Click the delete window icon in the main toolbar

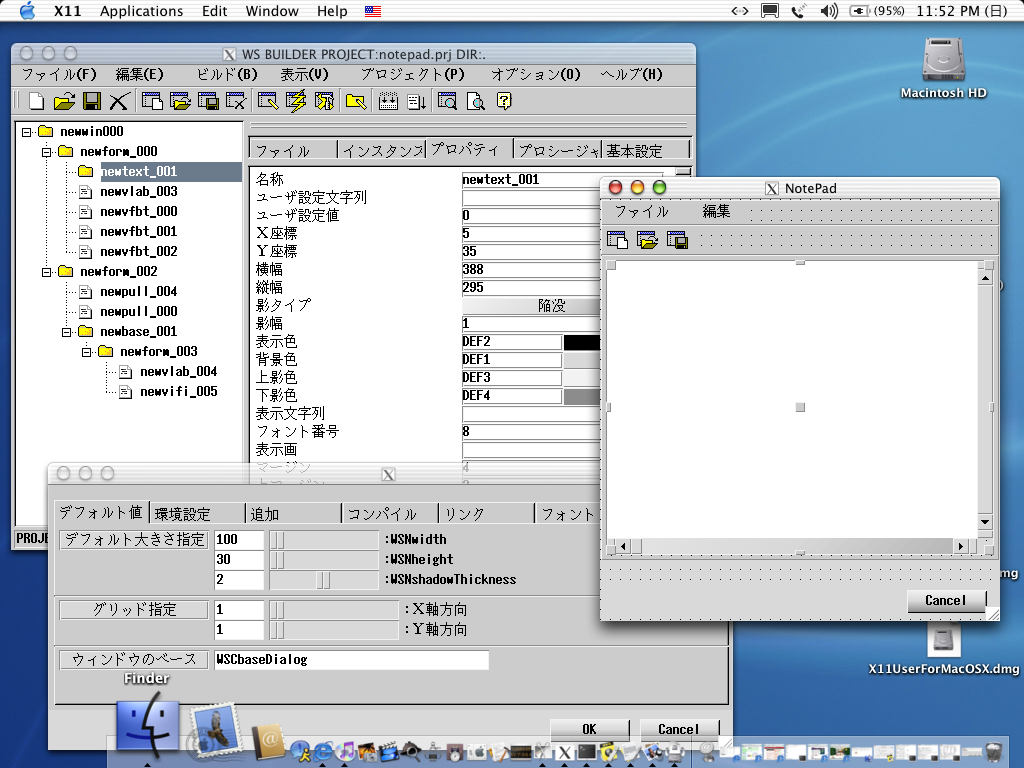pos(237,100)
